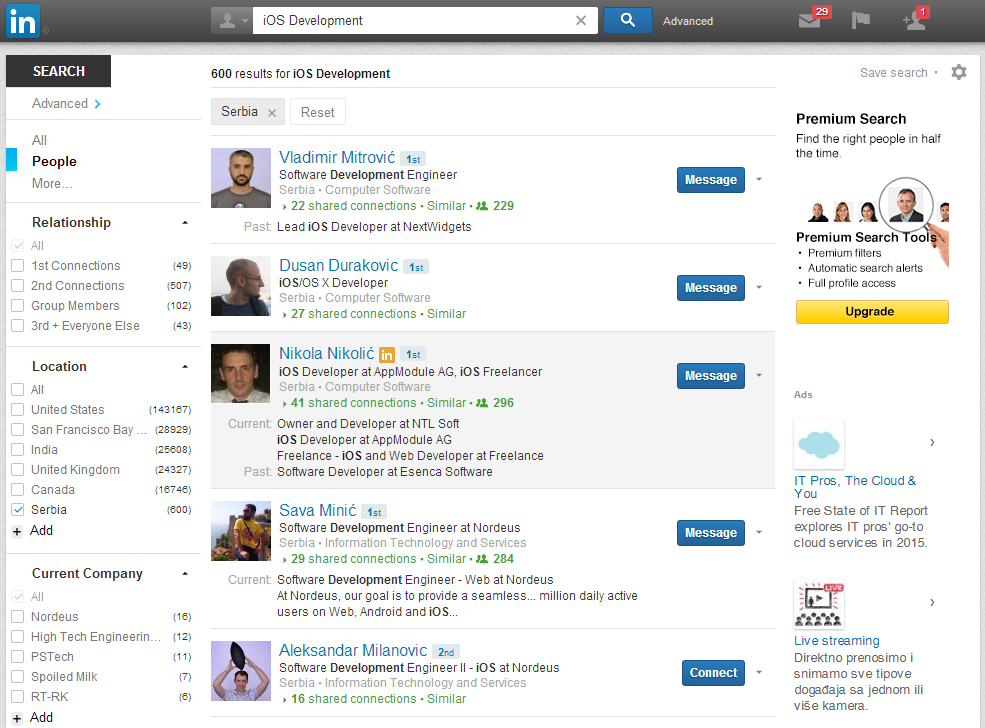Open the search type dropdown
This screenshot has height=728, width=985.
click(231, 20)
